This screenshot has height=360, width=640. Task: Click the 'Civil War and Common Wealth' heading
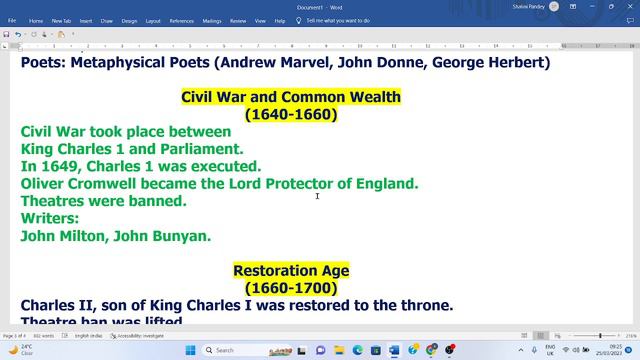291,97
